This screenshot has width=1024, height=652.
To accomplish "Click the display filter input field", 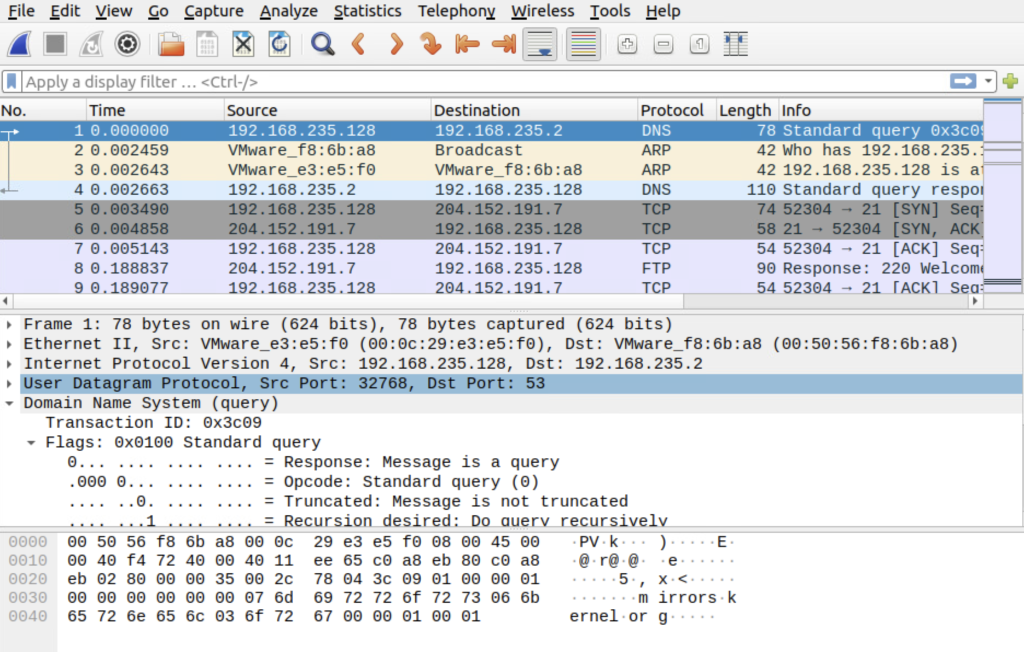I will click(483, 82).
